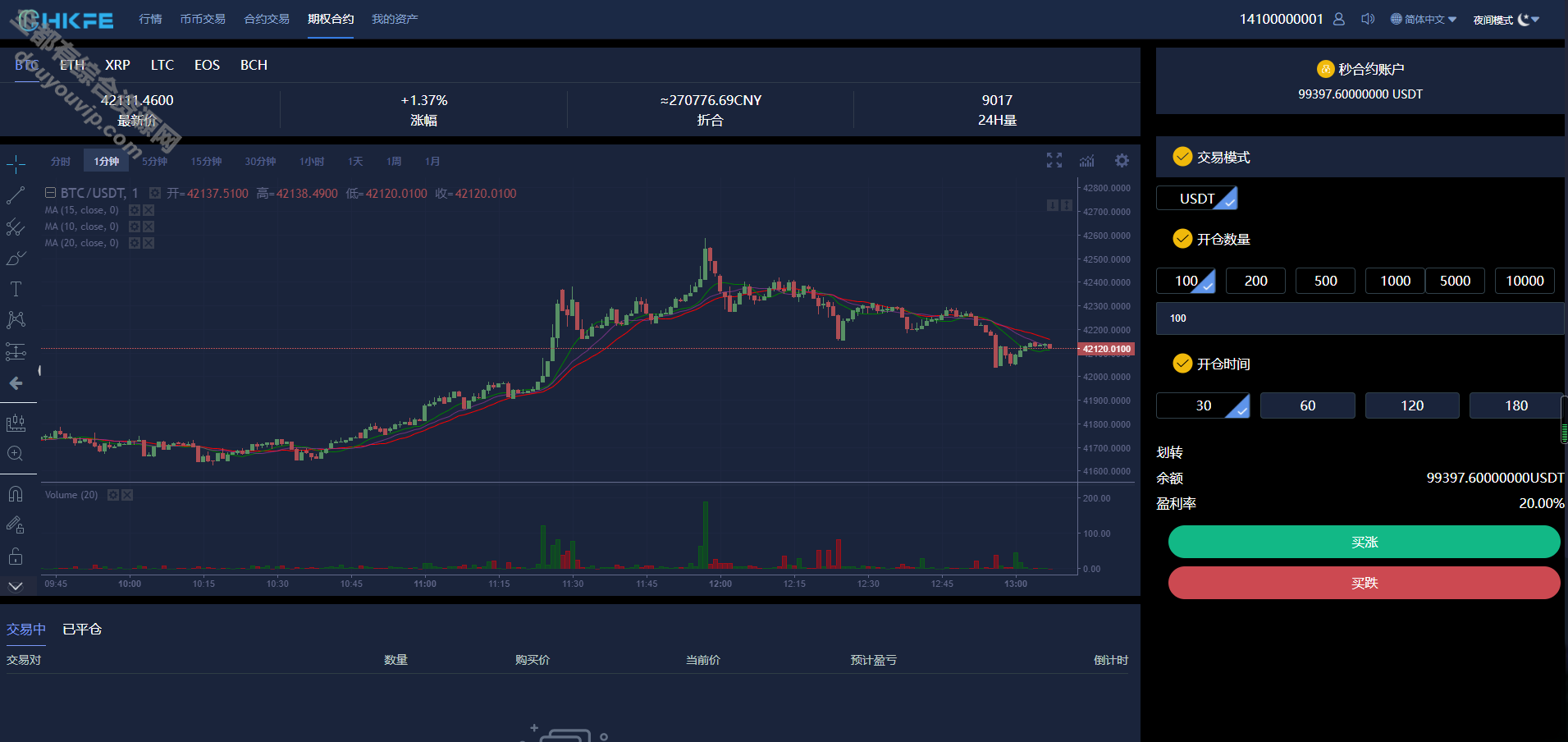The image size is (1568, 742).
Task: Select the crosshair cursor tool
Action: coord(16,164)
